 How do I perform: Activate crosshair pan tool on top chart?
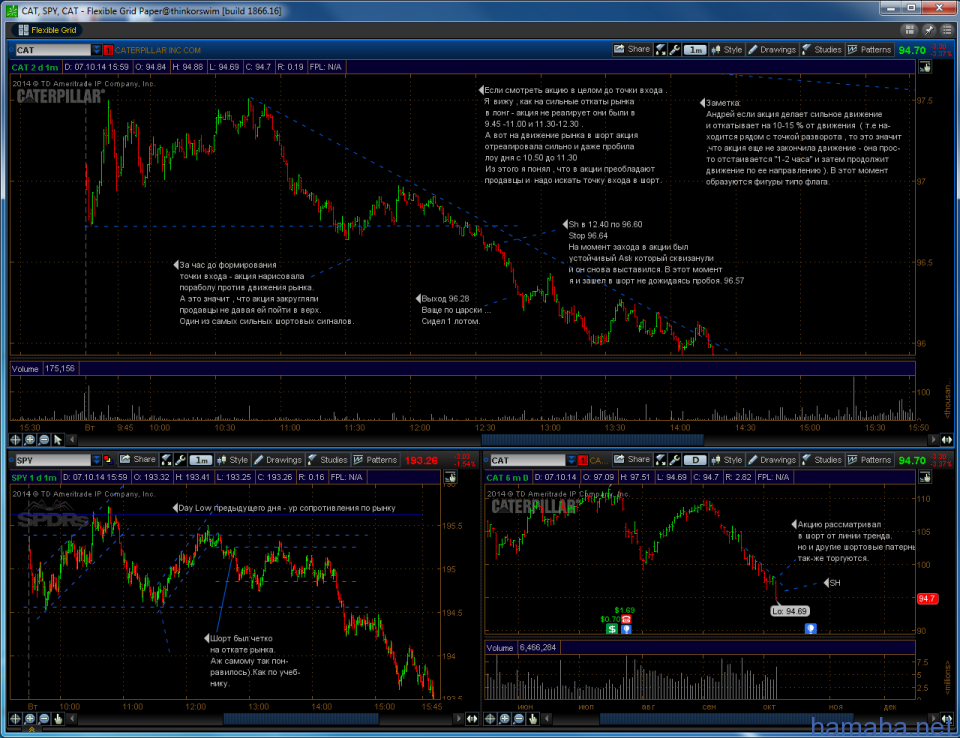[x=15, y=440]
